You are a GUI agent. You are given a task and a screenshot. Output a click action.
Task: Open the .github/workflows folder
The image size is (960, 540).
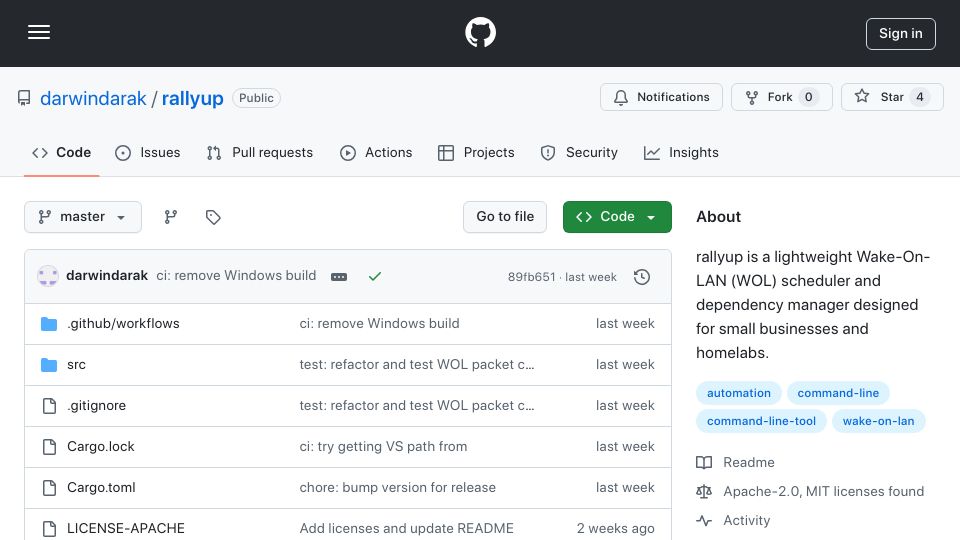click(x=123, y=323)
